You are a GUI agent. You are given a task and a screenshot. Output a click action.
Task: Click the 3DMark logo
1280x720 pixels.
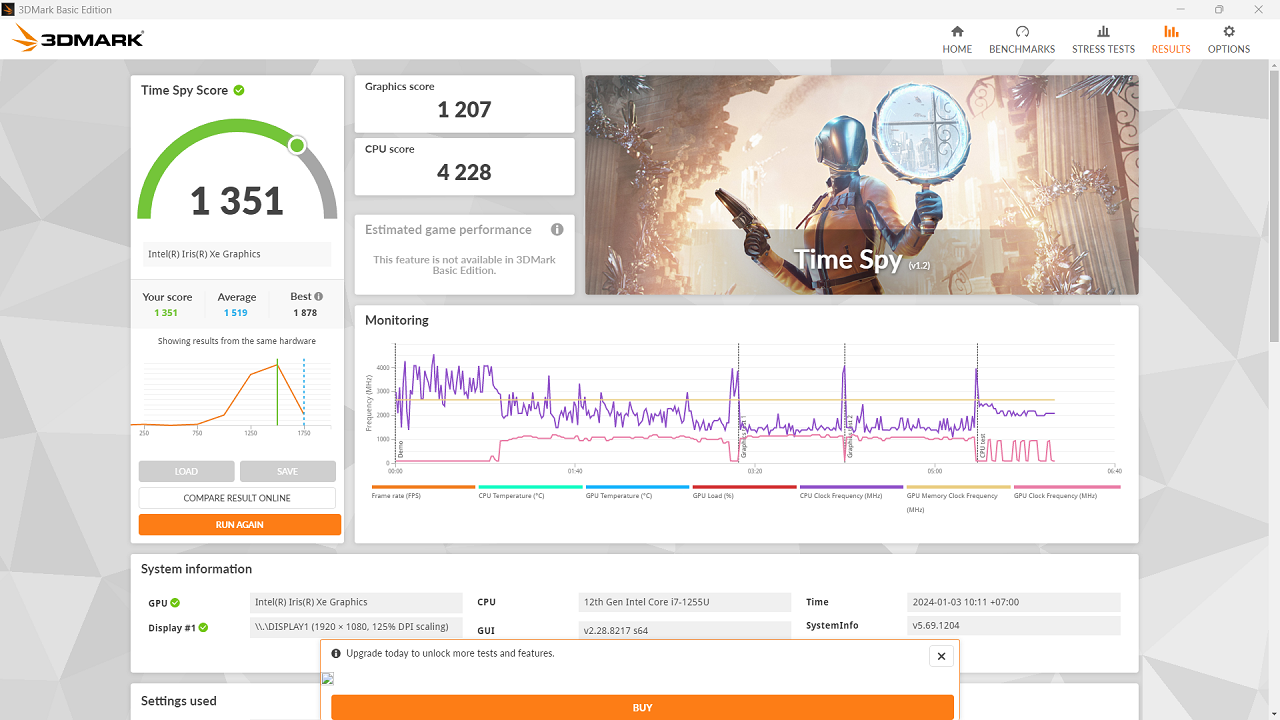coord(76,38)
